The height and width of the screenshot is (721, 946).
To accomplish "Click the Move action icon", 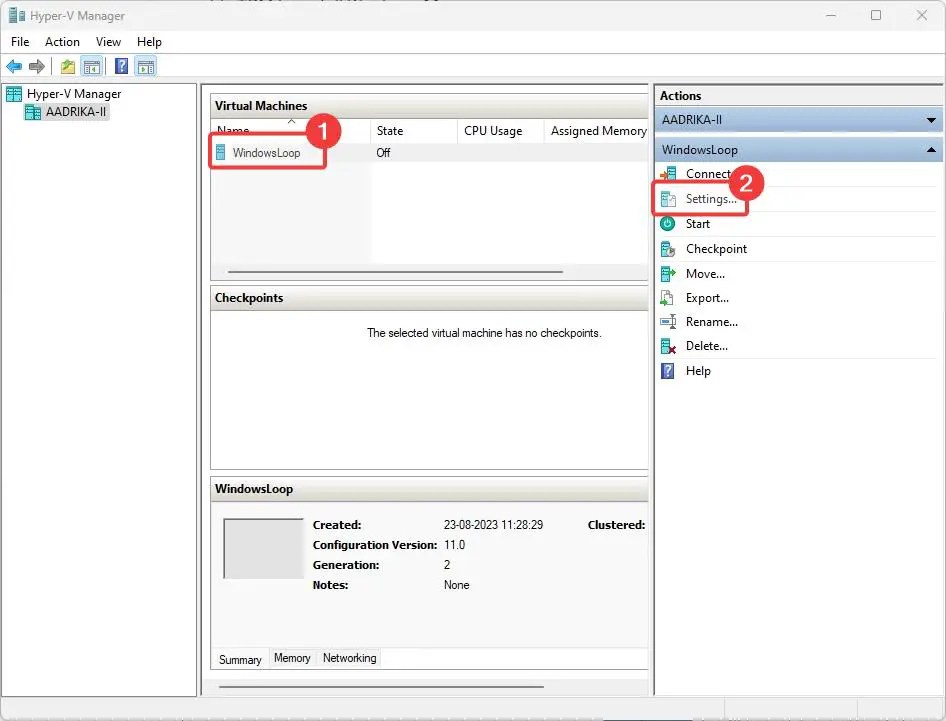I will pyautogui.click(x=668, y=274).
